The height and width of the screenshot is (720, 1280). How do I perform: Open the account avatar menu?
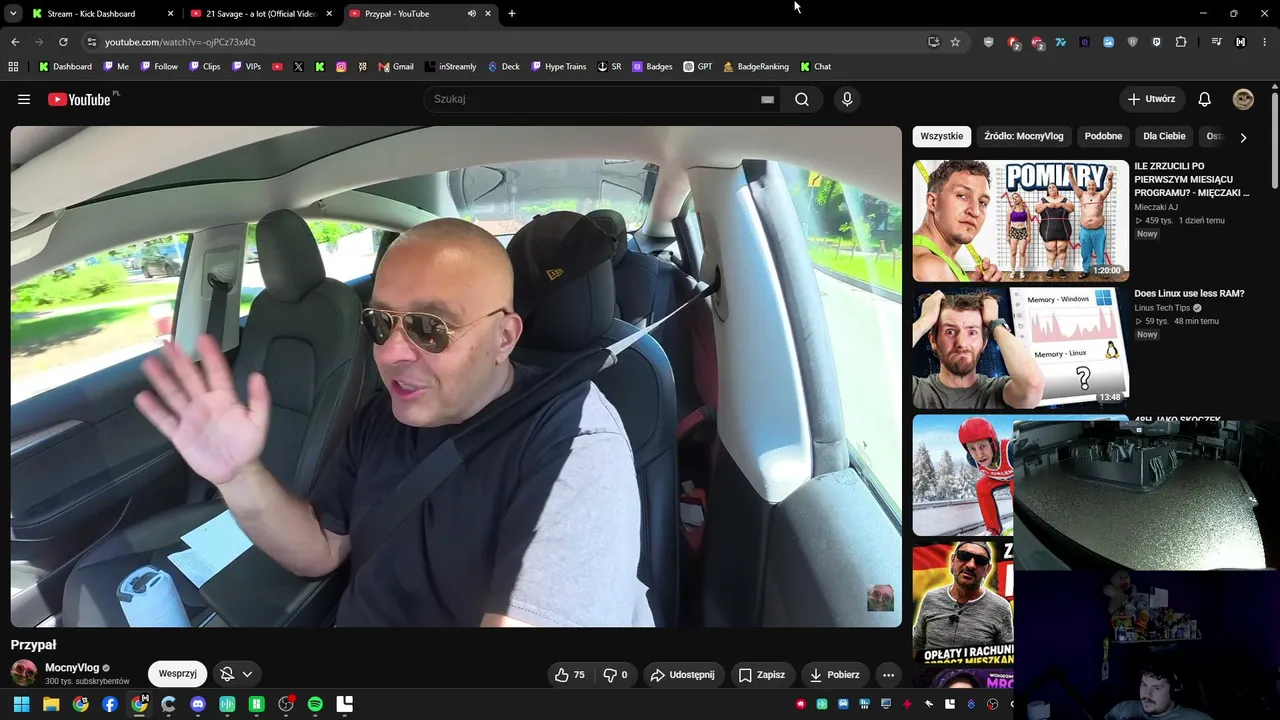[1243, 99]
